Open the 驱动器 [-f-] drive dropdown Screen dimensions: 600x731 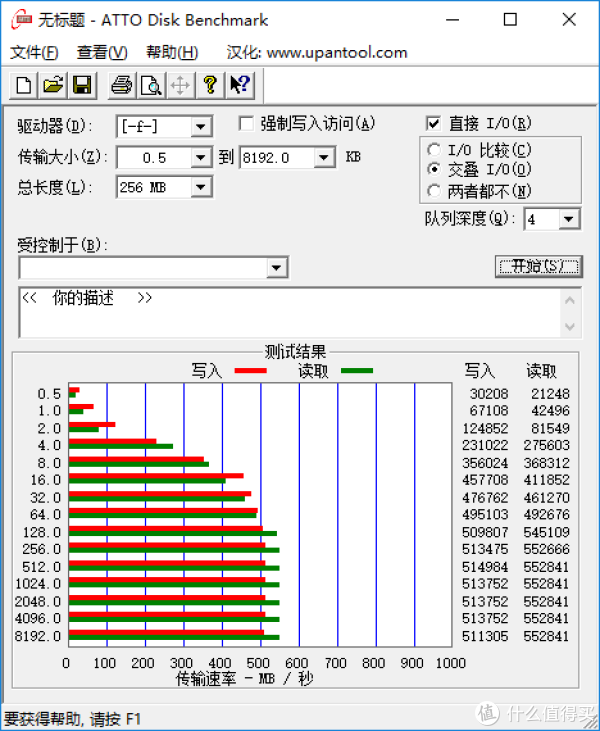coord(201,126)
